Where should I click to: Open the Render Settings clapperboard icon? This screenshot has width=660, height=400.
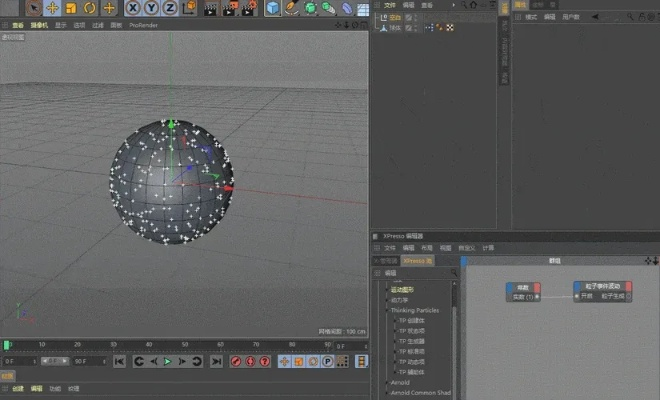[x=250, y=8]
